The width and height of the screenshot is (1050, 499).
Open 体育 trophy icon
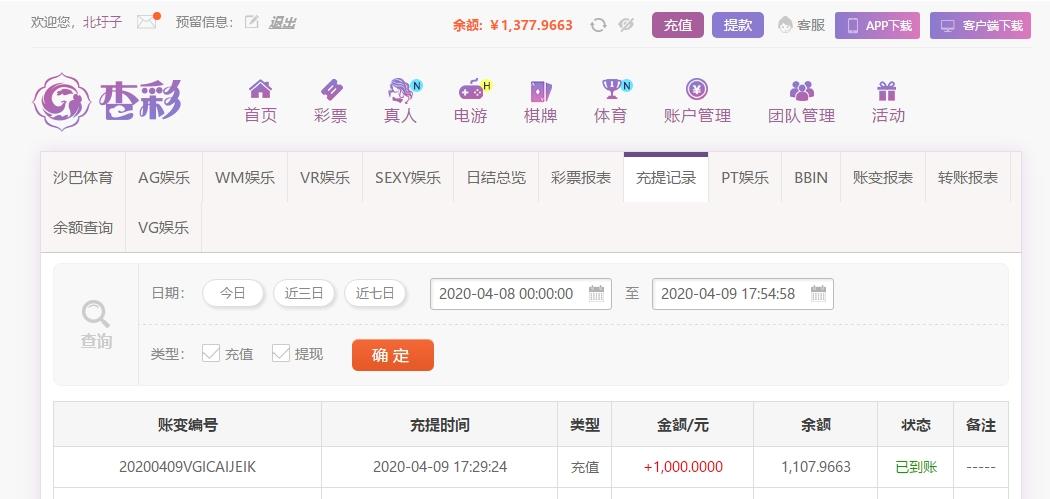tap(611, 89)
